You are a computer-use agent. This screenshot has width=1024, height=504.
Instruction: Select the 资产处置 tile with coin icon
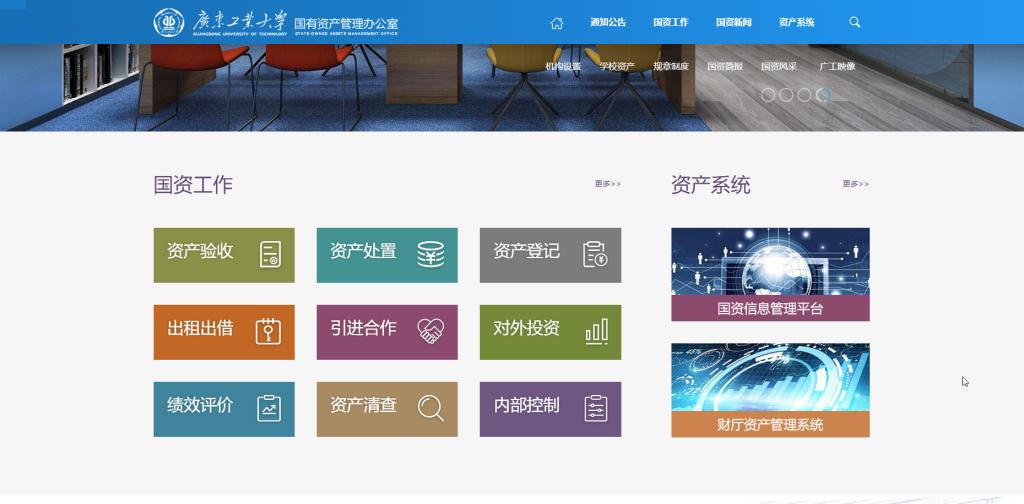387,254
